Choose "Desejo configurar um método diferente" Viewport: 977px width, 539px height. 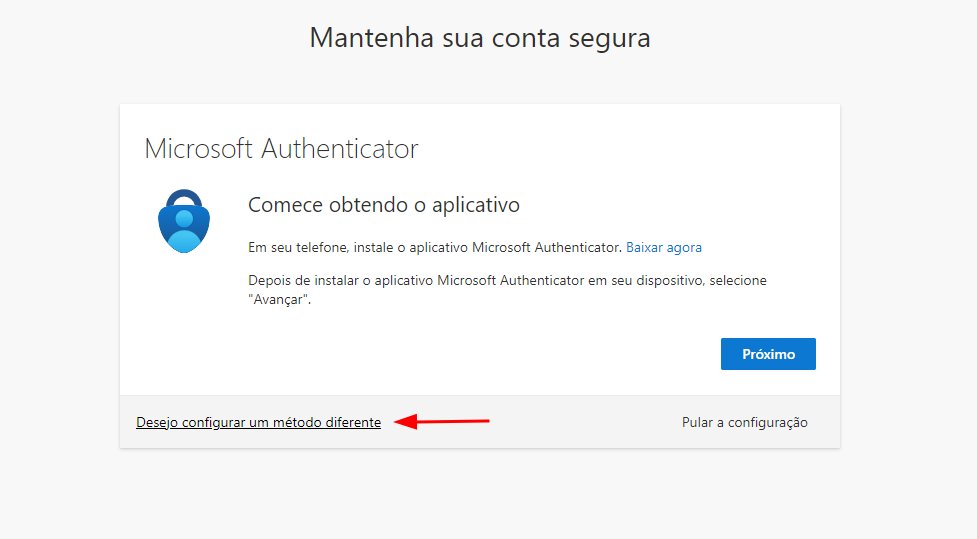258,423
